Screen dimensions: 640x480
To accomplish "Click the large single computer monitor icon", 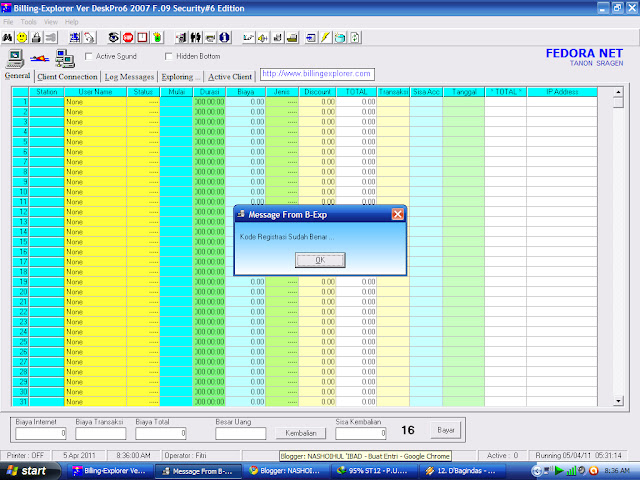I will pyautogui.click(x=15, y=58).
